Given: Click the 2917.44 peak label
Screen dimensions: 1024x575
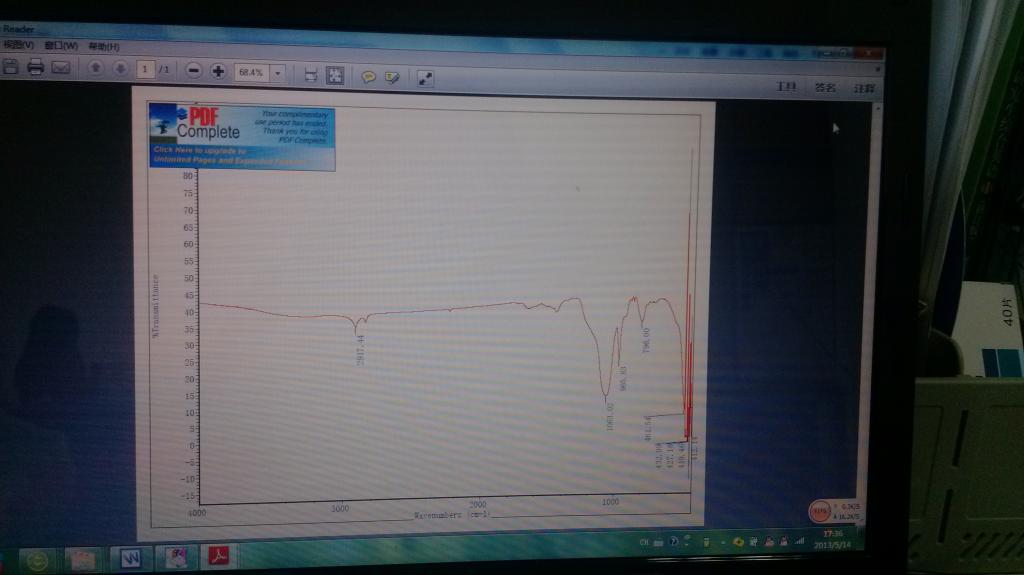Looking at the screenshot, I should 361,350.
